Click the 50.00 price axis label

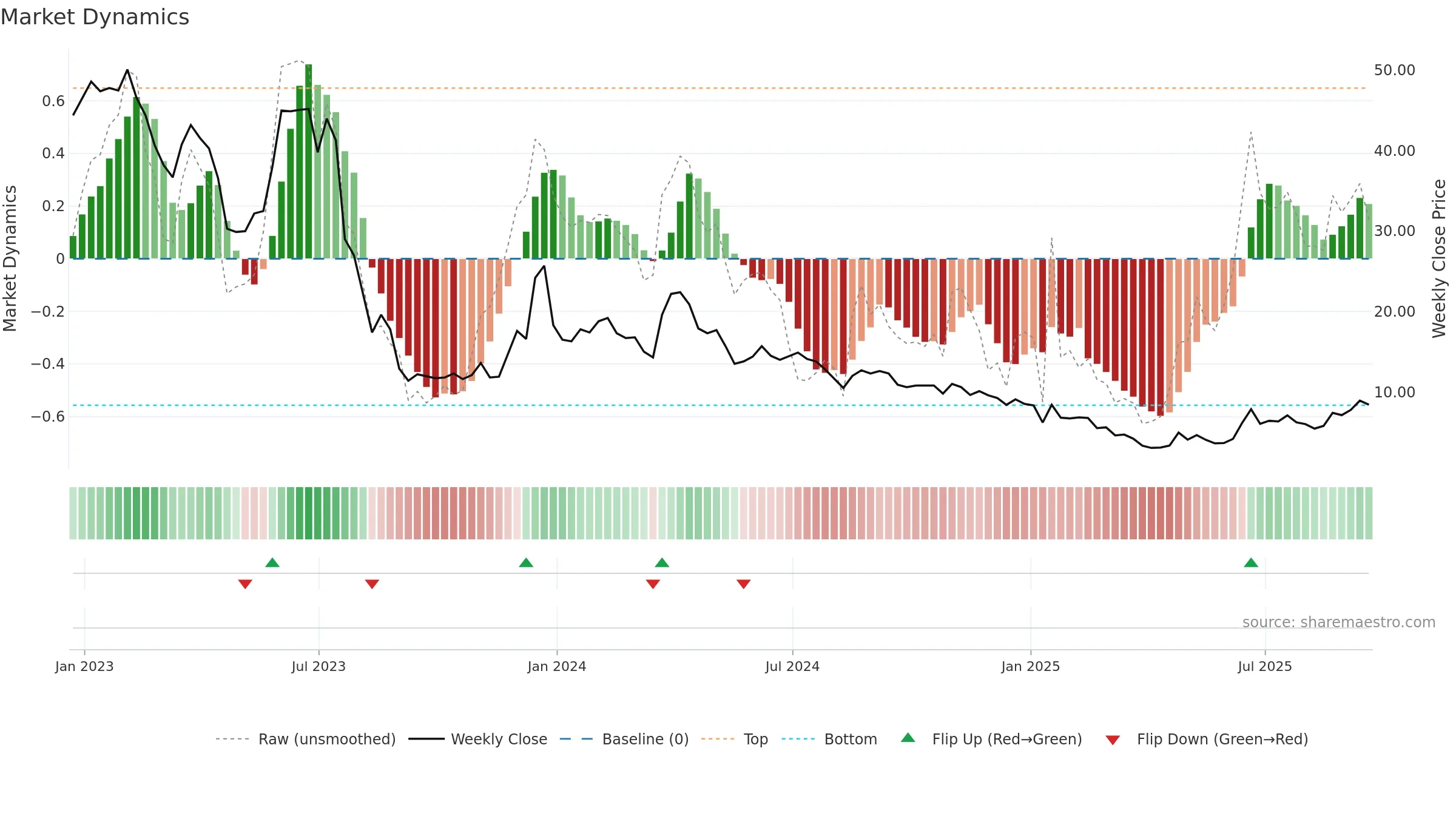point(1395,70)
